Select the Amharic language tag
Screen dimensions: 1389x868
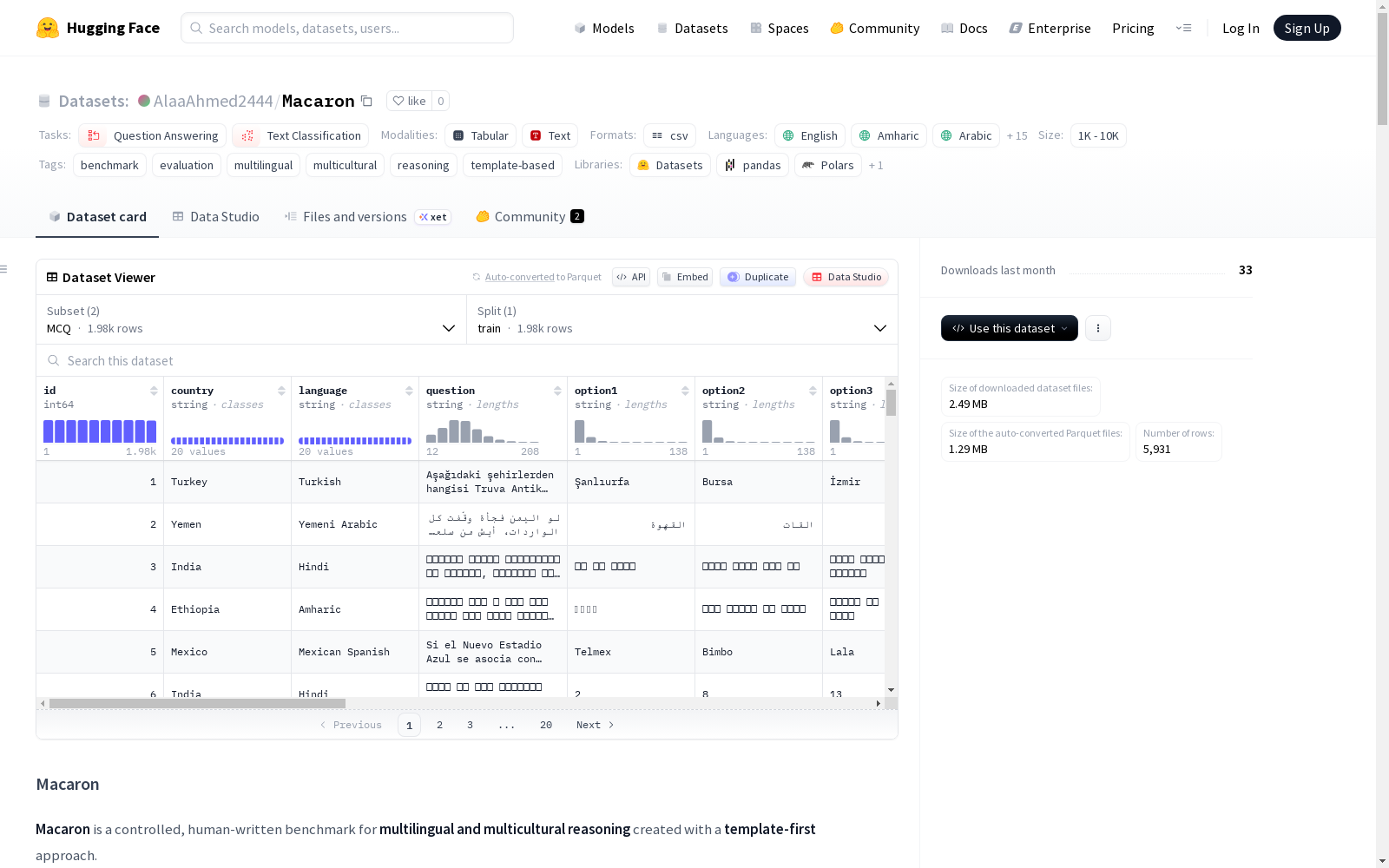point(889,135)
